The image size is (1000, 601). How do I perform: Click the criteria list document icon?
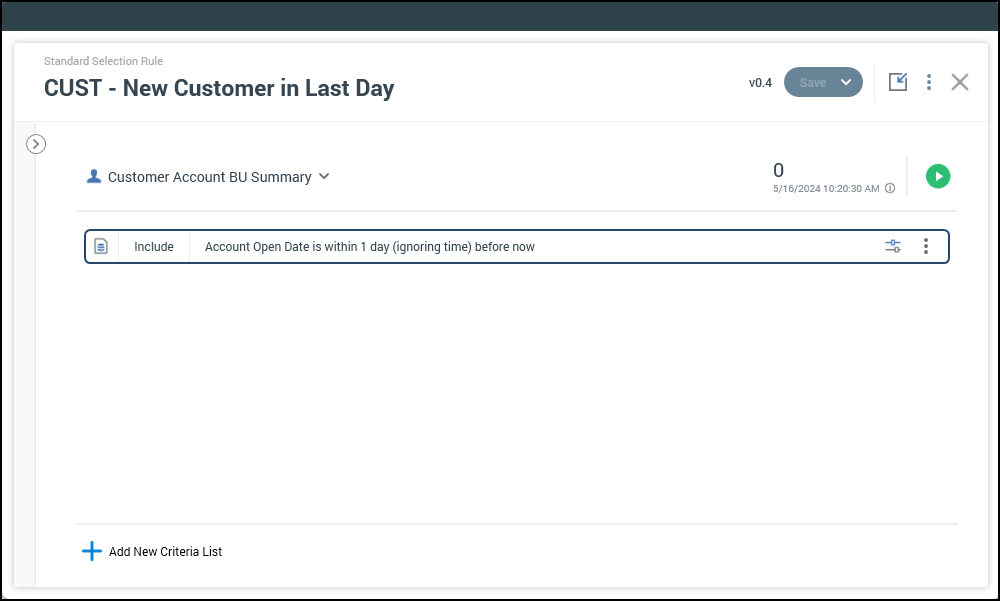[x=101, y=246]
